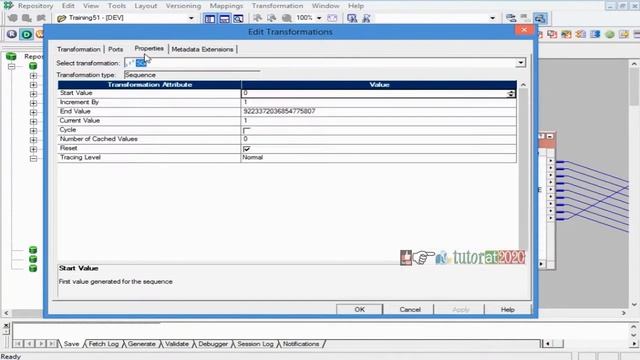Open the empty combo box dropdown in the top toolbar
Image resolution: width=640 pixels, height=360 pixels.
[492, 18]
